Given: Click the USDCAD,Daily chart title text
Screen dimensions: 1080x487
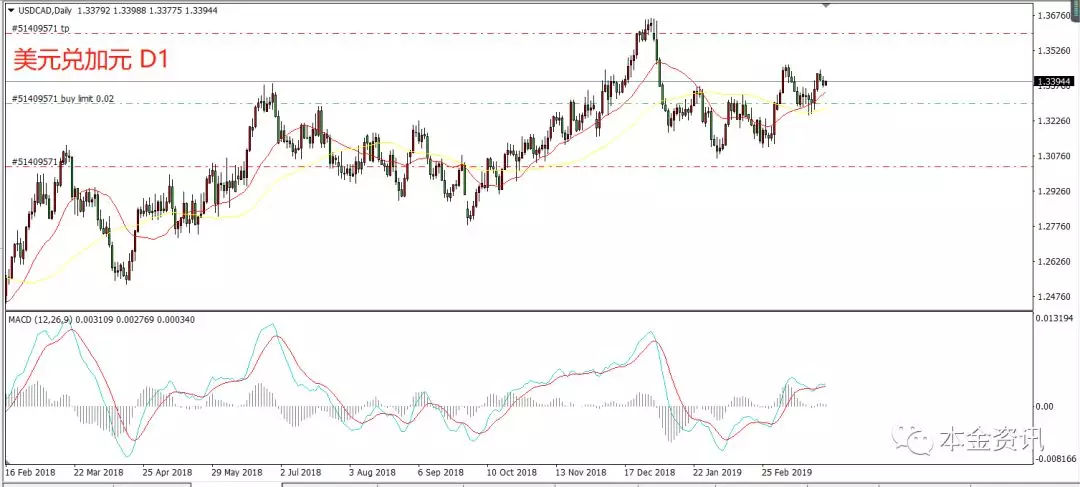Looking at the screenshot, I should 46,10.
